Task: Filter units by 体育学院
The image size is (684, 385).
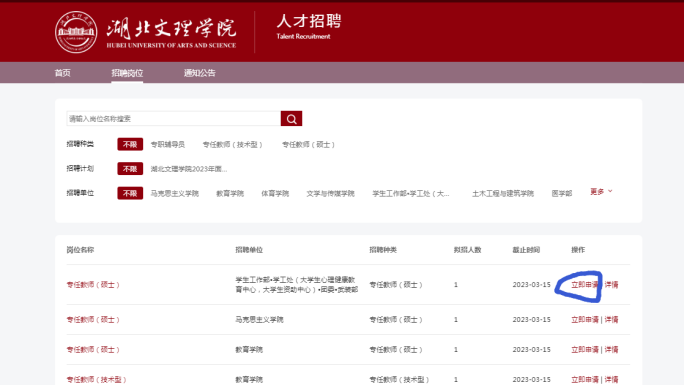Action: [275, 193]
